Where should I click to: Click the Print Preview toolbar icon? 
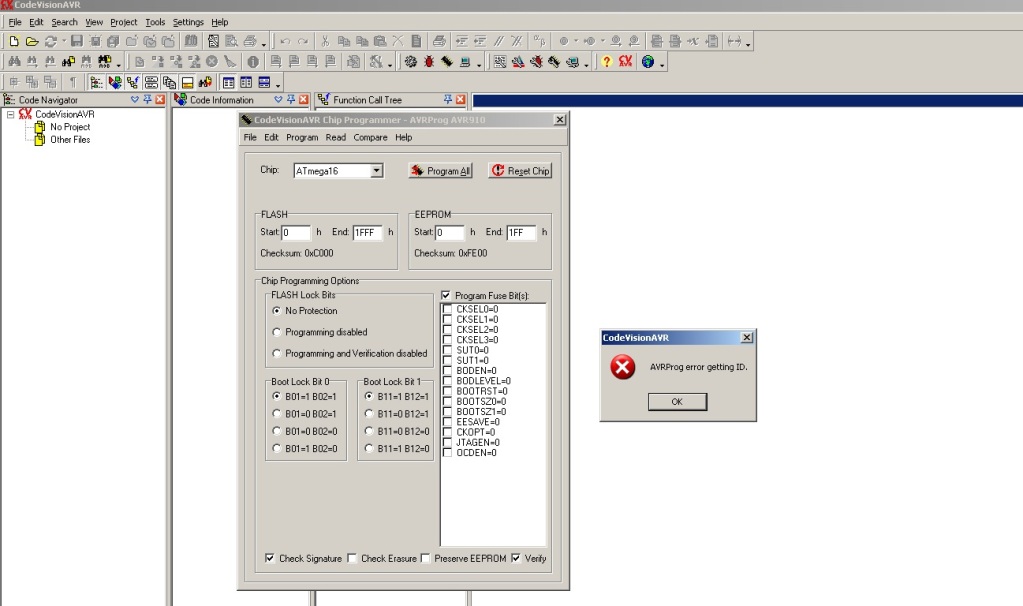tap(231, 41)
